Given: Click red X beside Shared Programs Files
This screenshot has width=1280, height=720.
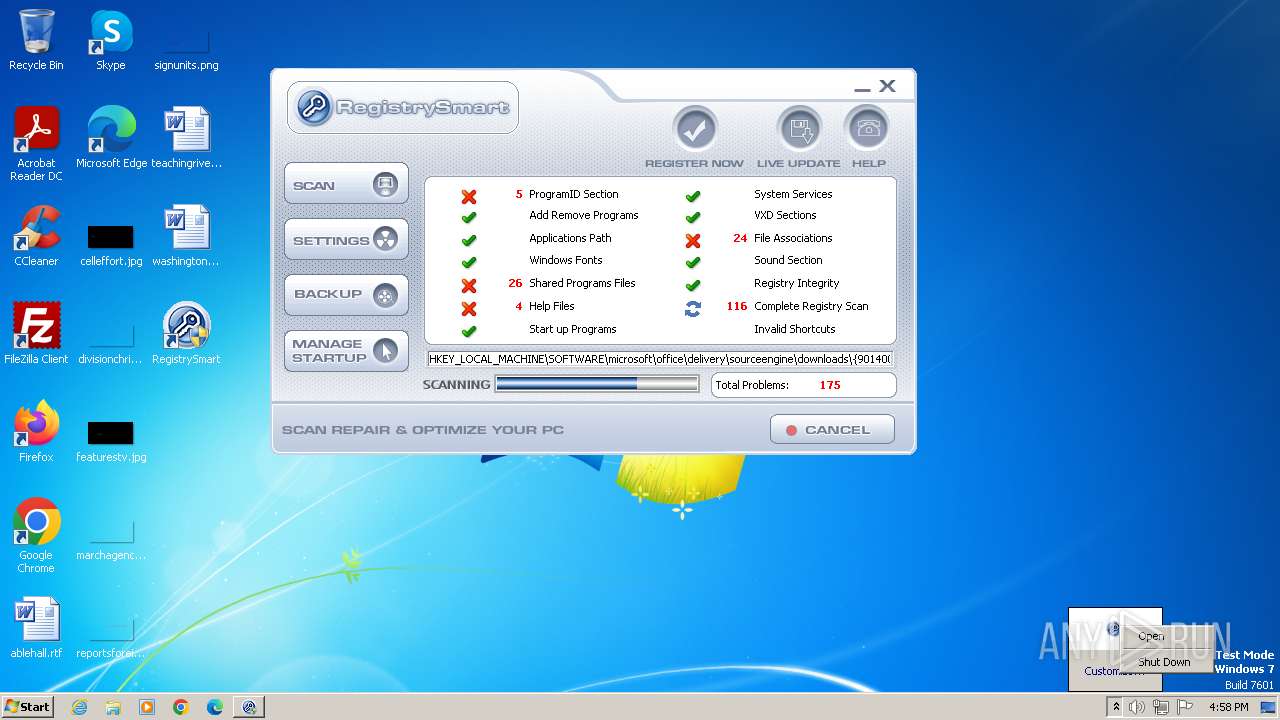Looking at the screenshot, I should pos(468,285).
